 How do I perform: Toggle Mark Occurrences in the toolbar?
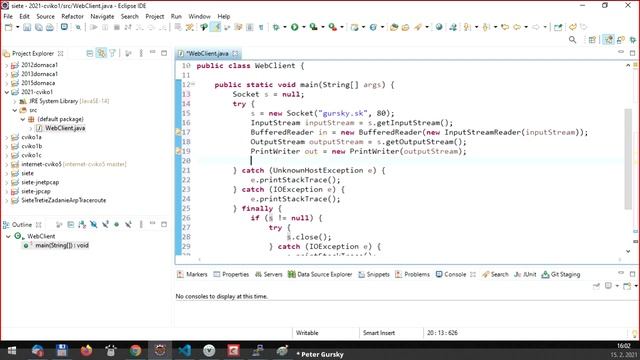point(216,27)
